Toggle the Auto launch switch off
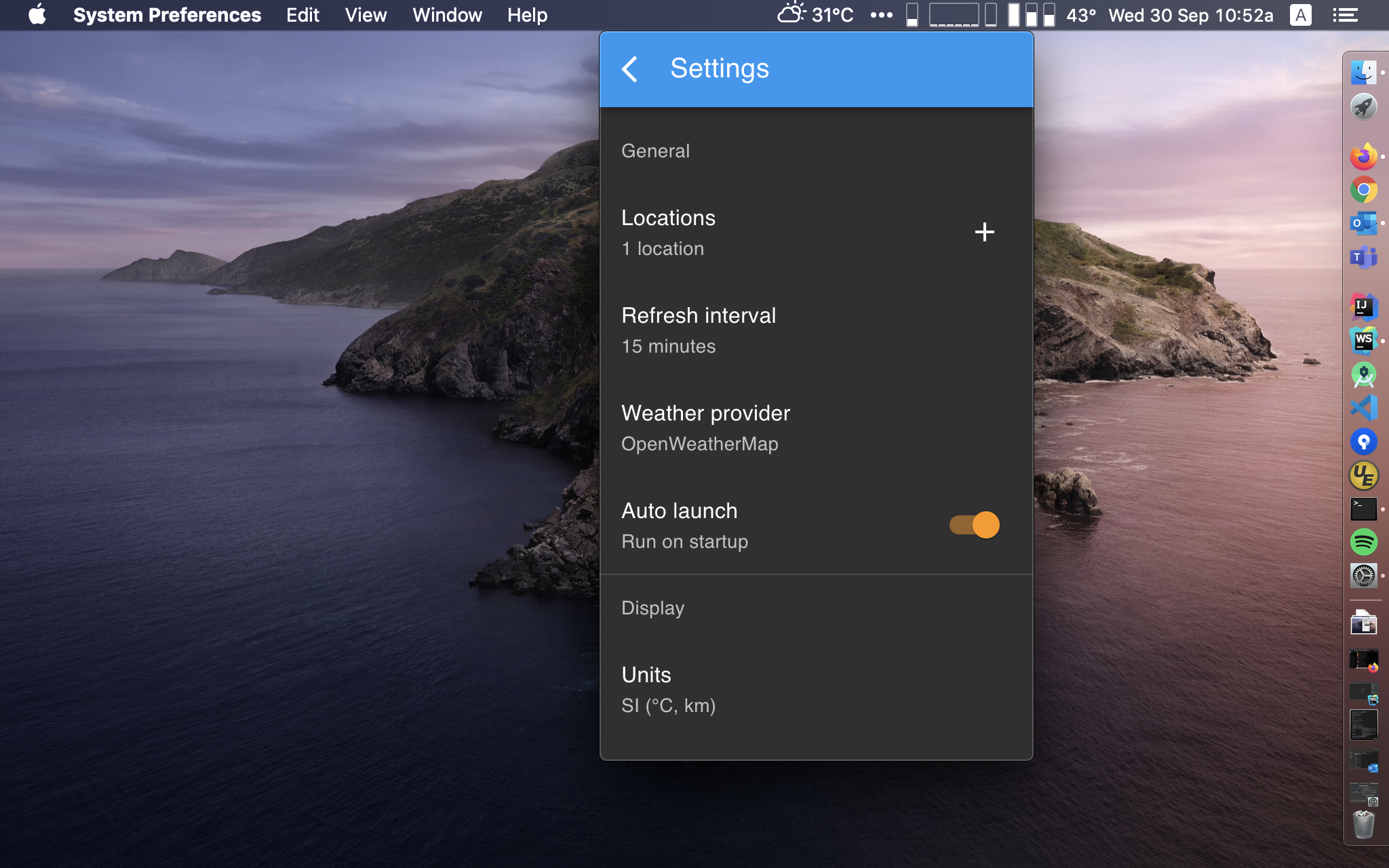 (x=975, y=525)
